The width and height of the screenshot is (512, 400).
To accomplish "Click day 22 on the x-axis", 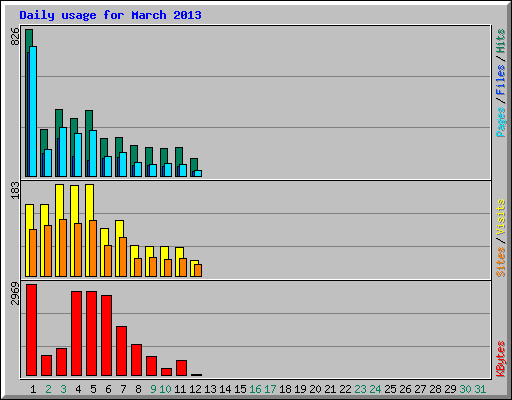I will point(345,389).
